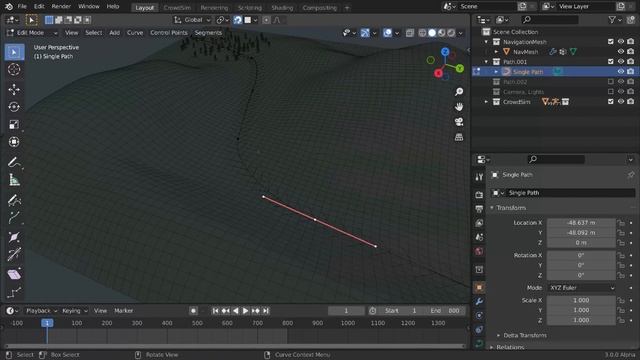The height and width of the screenshot is (360, 640).
Task: Open the Render properties tab
Action: click(x=479, y=195)
